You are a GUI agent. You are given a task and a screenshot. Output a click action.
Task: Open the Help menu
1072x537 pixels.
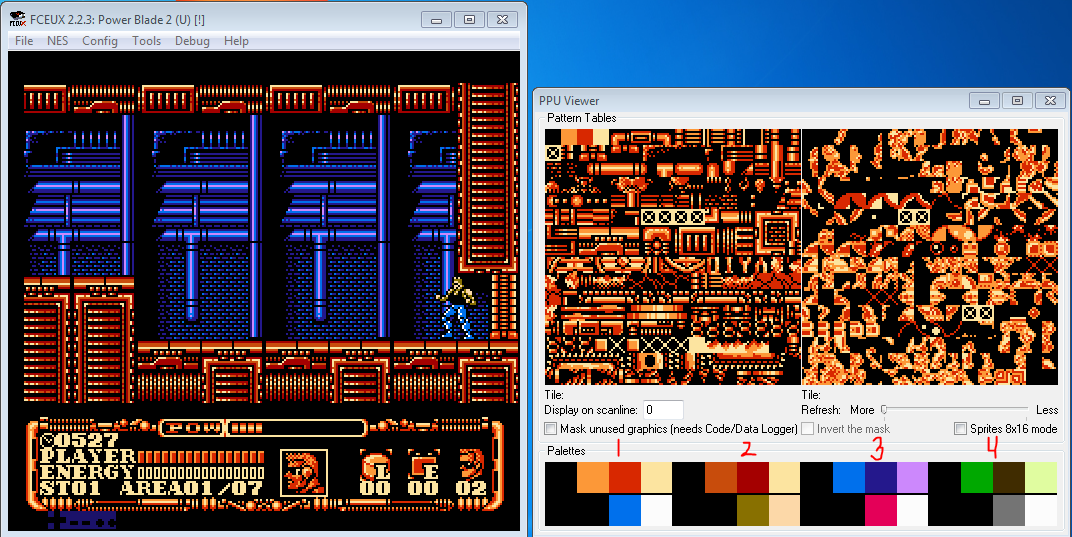click(236, 41)
